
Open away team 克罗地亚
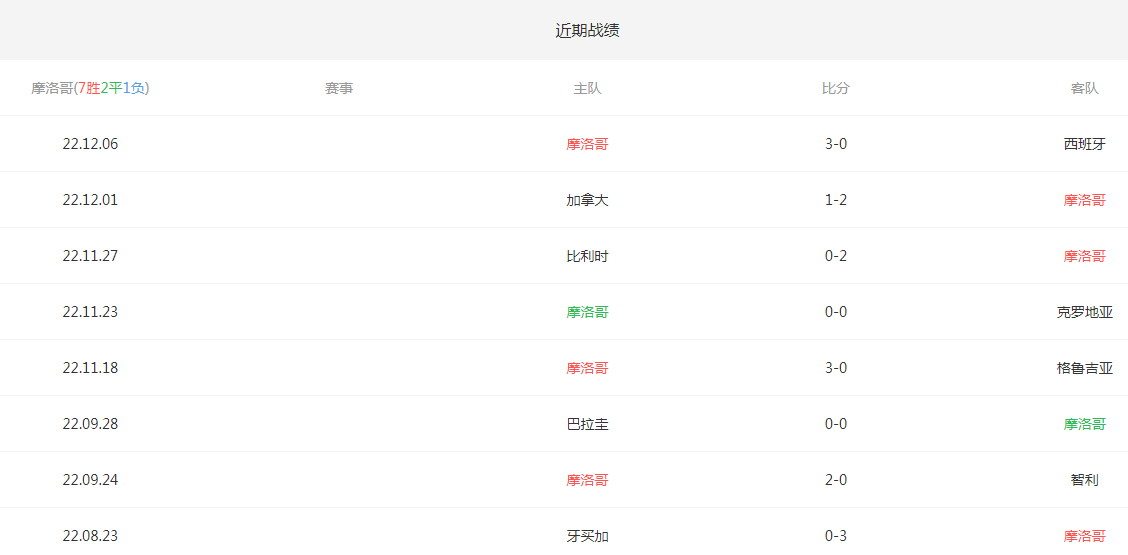coord(1085,312)
